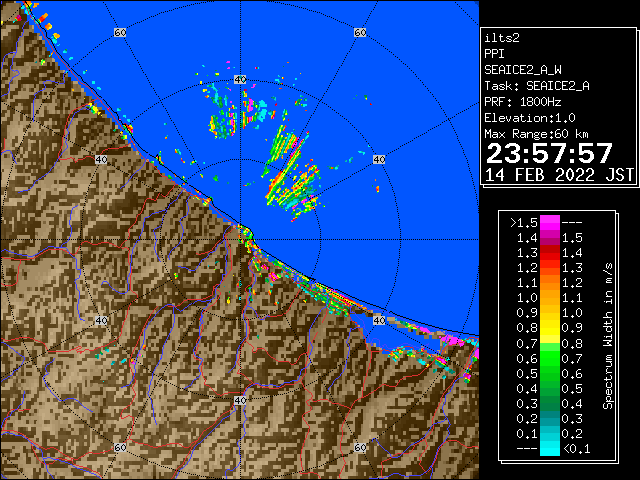Click the timestamp "23:57:57"
The image size is (640, 480).
tap(549, 153)
